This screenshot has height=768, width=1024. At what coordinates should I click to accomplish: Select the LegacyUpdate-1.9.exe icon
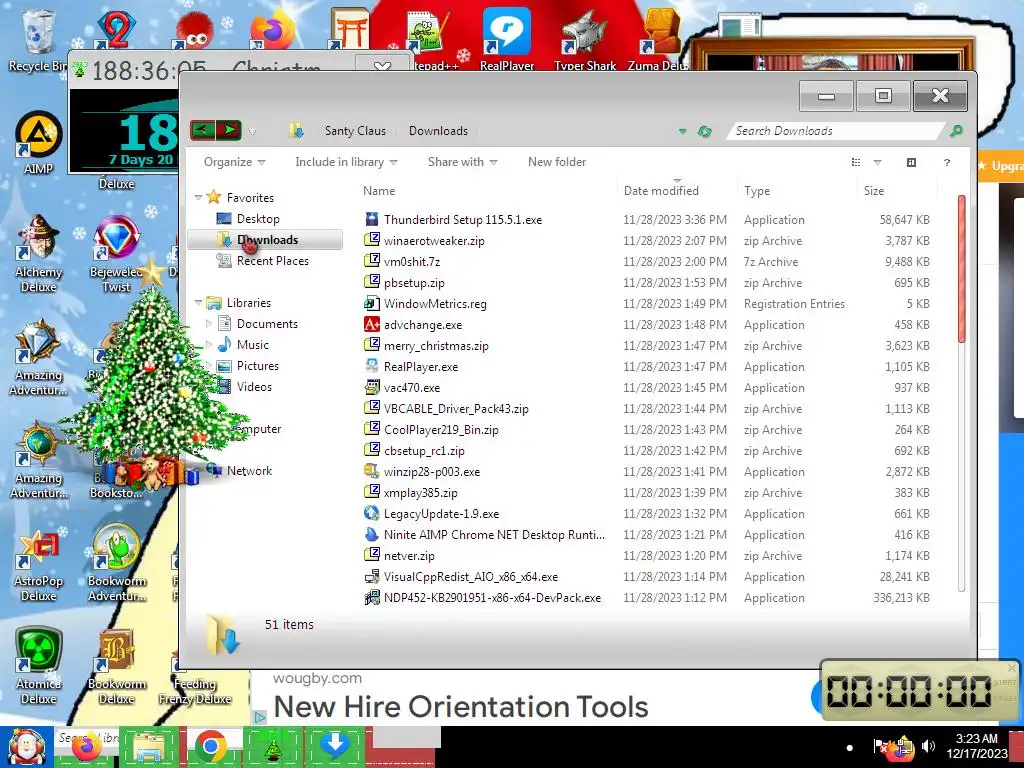tap(372, 513)
